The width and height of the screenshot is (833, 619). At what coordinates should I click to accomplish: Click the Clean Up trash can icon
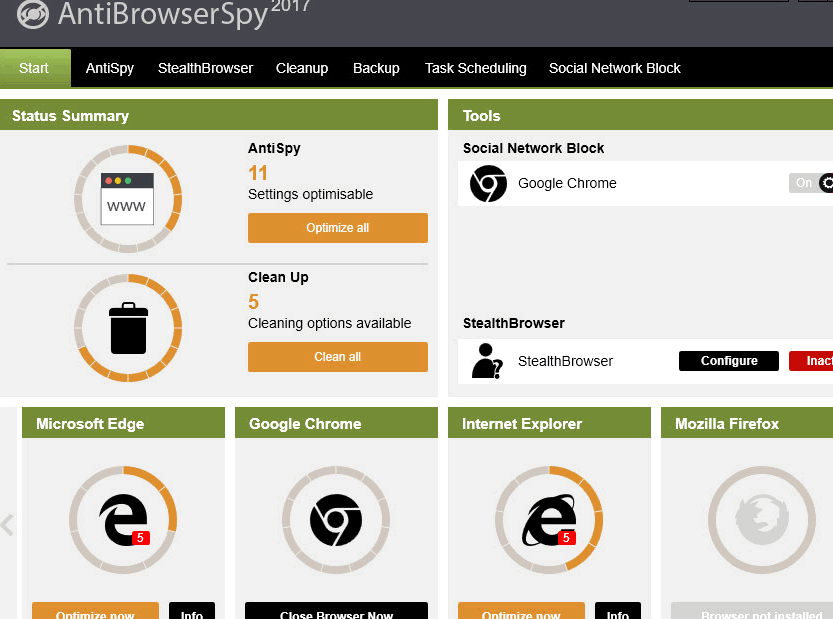click(128, 328)
